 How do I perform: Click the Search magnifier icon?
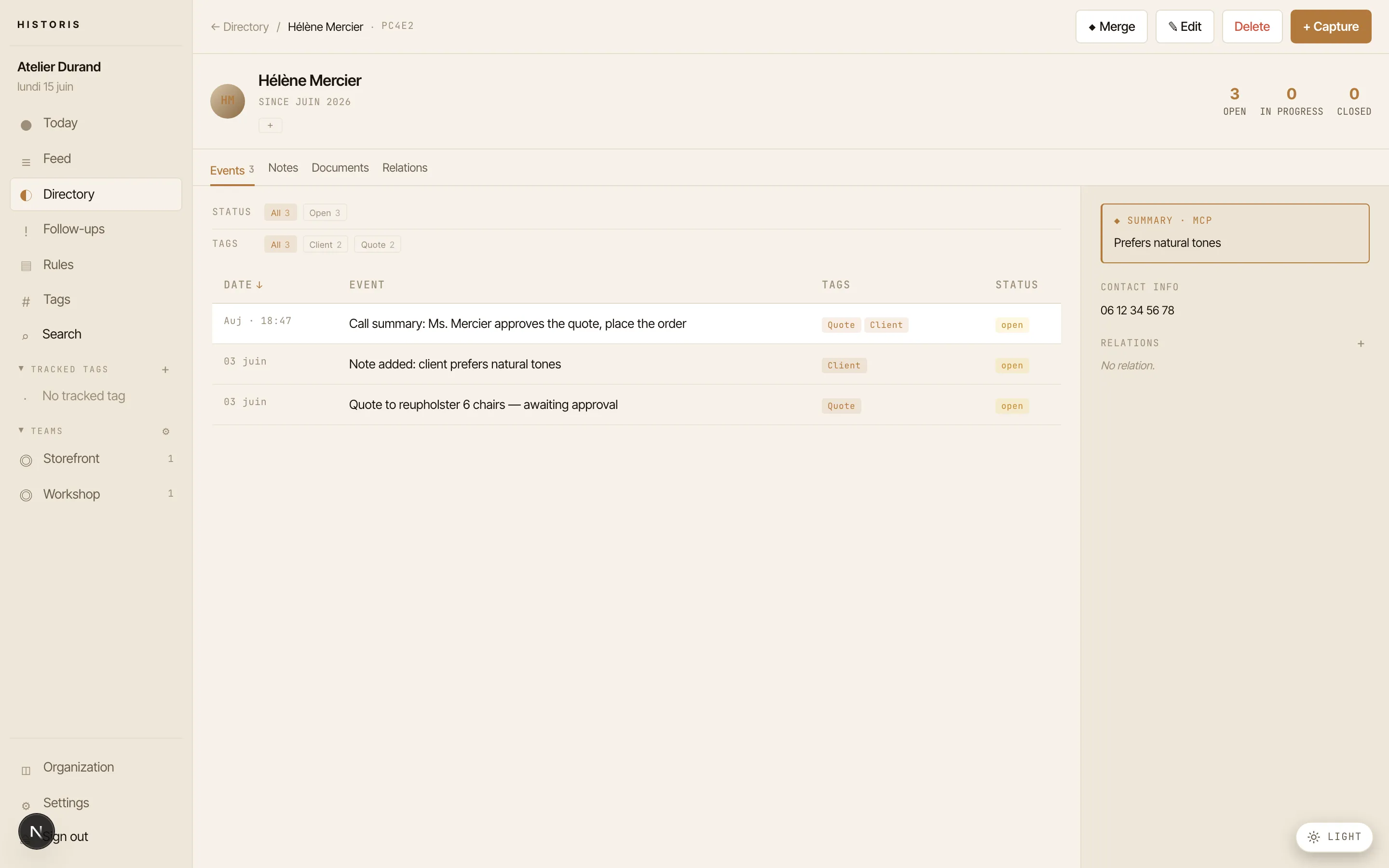click(25, 337)
